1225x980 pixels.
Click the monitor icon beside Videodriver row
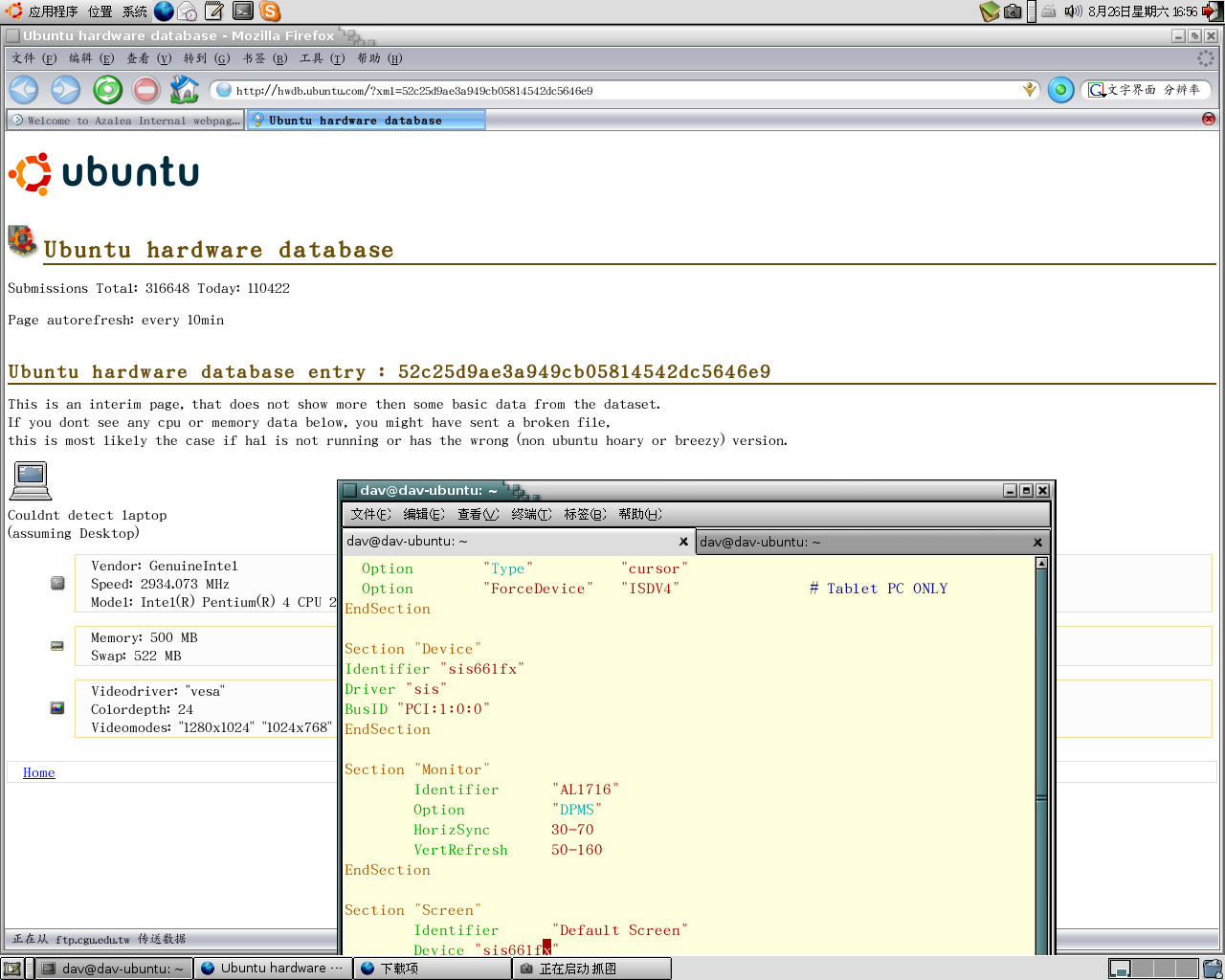click(57, 708)
